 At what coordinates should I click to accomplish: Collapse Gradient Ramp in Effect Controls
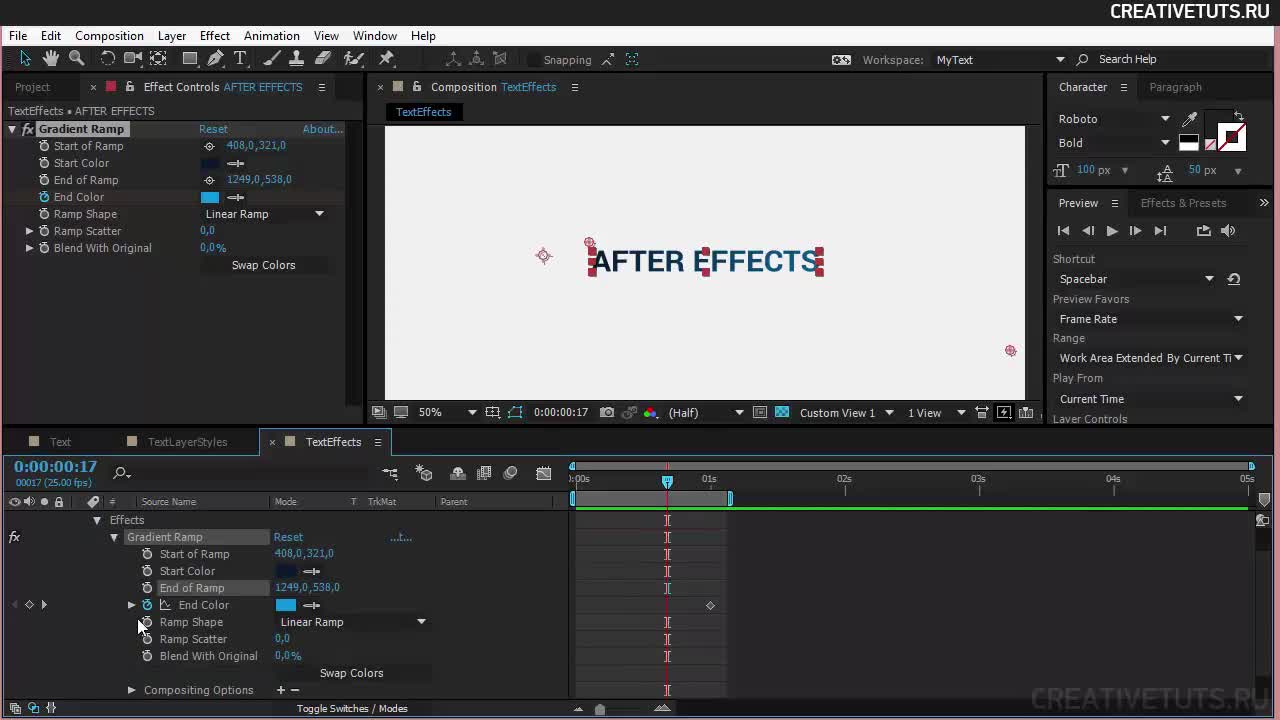click(12, 129)
